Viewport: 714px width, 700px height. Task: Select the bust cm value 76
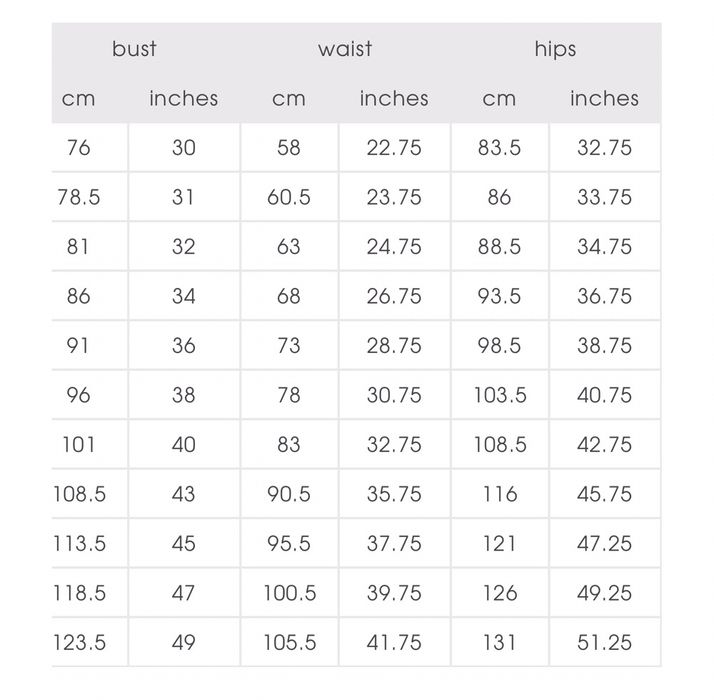tap(78, 148)
